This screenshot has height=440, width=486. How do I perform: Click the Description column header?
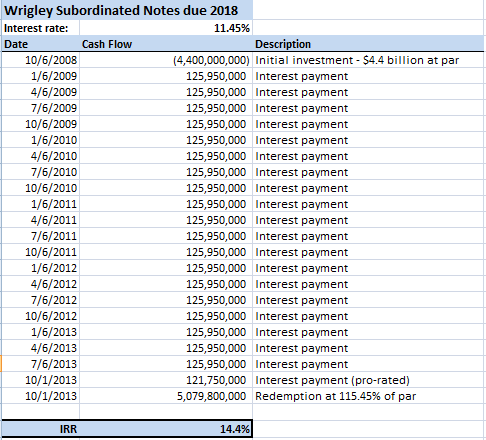coord(368,44)
